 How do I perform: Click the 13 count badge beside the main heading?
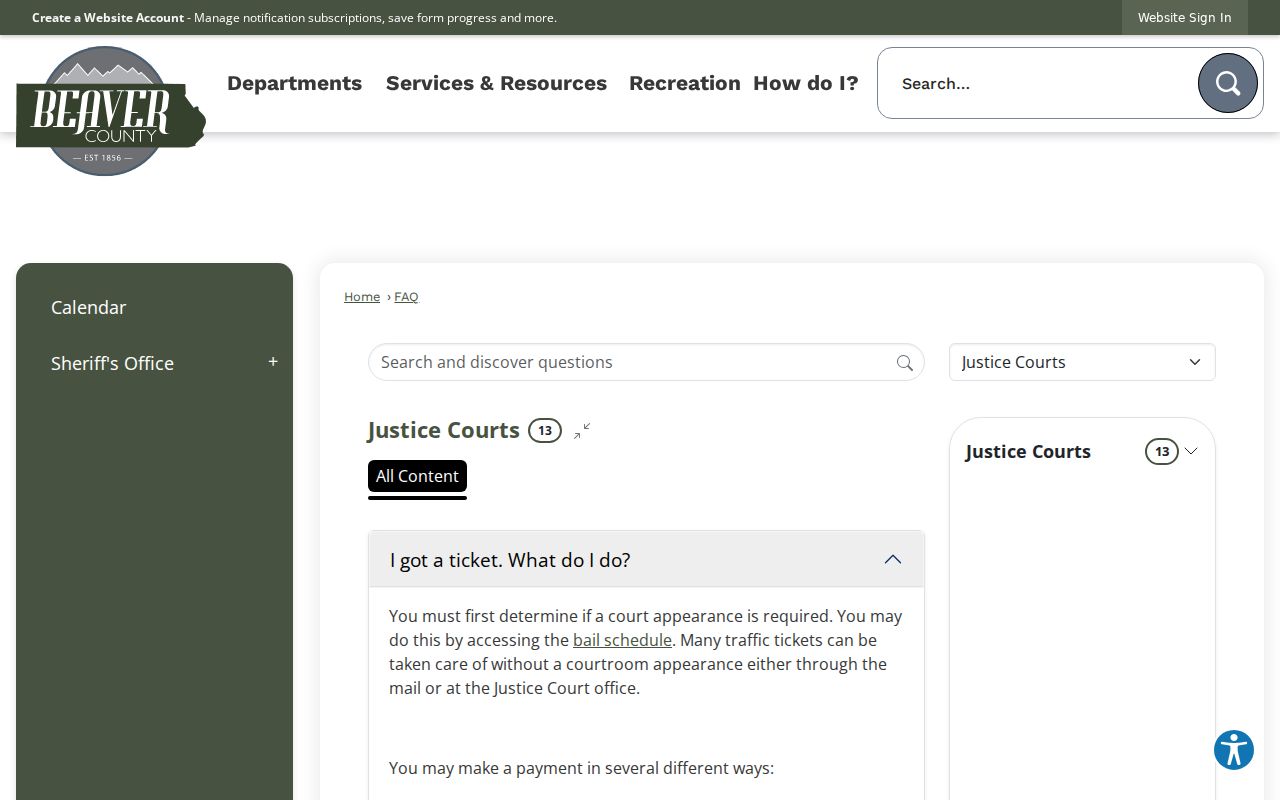click(x=545, y=431)
